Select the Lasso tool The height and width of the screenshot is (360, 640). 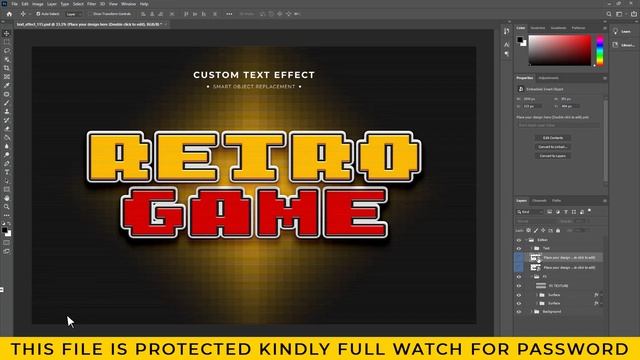(x=7, y=51)
